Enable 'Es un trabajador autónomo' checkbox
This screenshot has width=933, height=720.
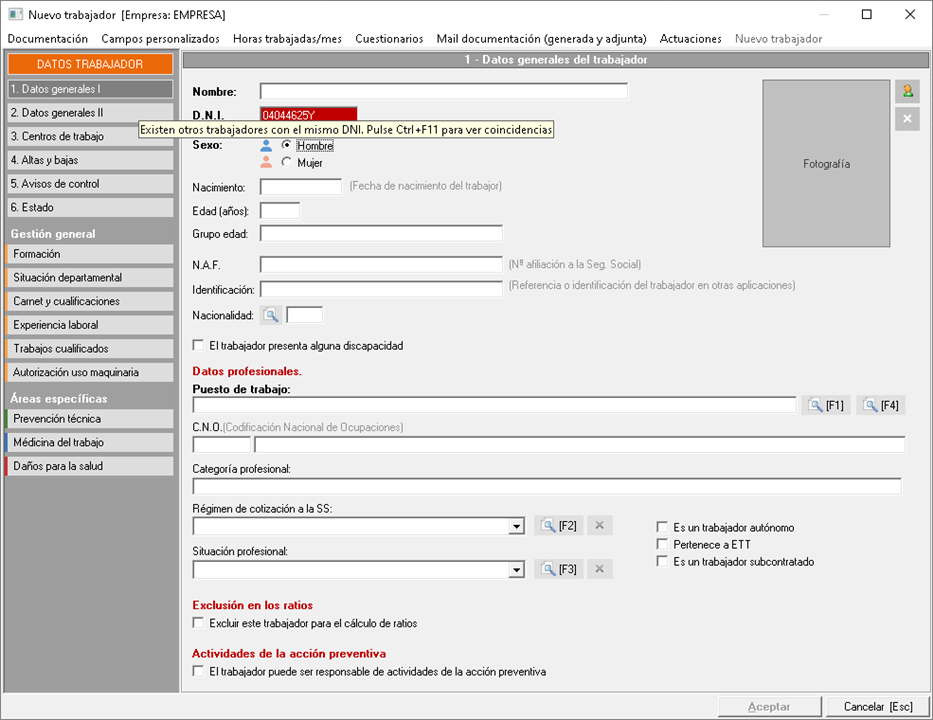pyautogui.click(x=662, y=527)
